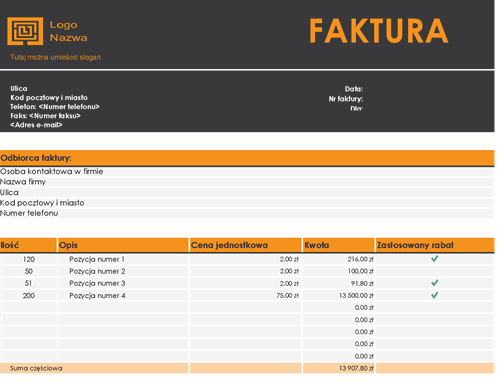Select Pozycja numer 4 cell

pyautogui.click(x=123, y=296)
